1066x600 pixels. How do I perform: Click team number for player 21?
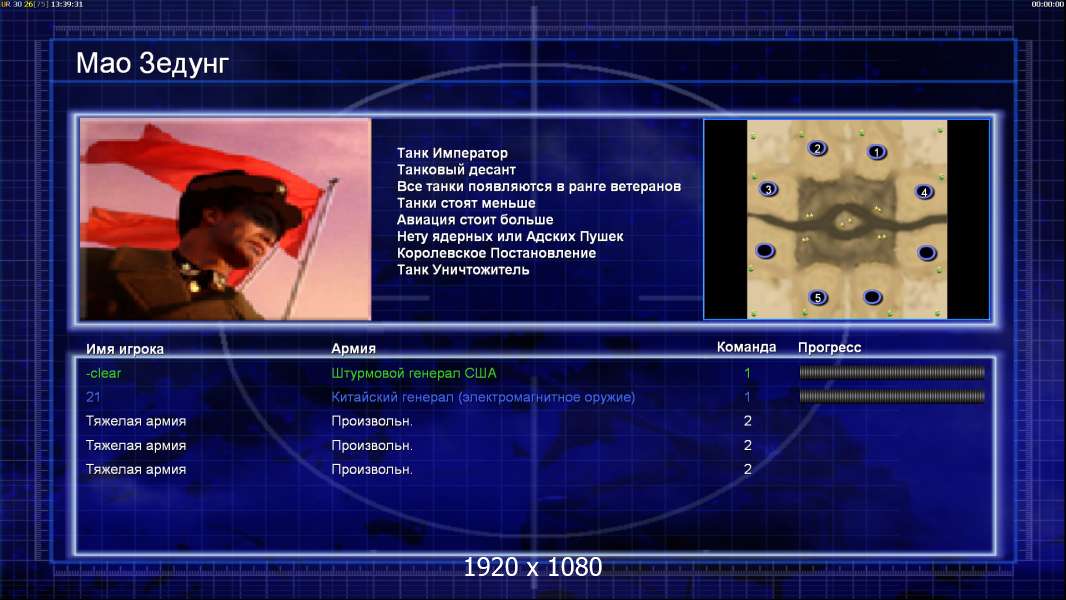[x=747, y=397]
